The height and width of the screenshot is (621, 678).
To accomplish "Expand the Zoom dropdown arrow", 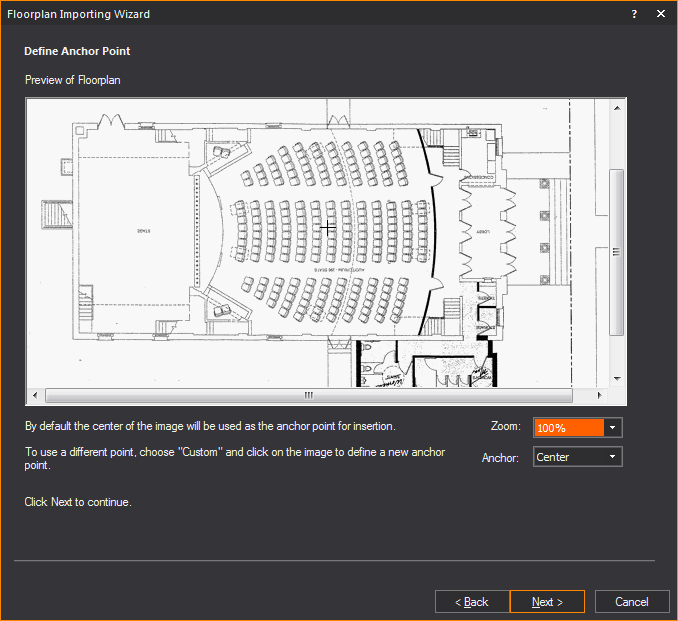I will pyautogui.click(x=613, y=428).
